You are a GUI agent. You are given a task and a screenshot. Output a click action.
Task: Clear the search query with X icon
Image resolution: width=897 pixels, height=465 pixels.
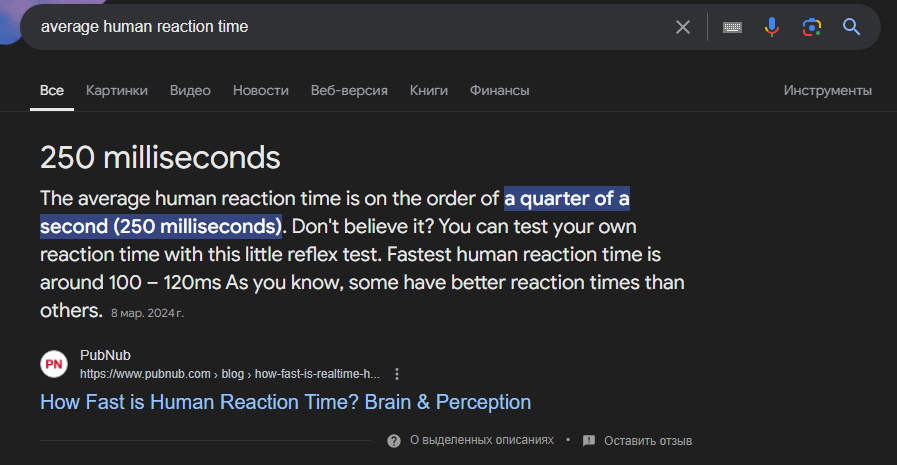(x=682, y=27)
